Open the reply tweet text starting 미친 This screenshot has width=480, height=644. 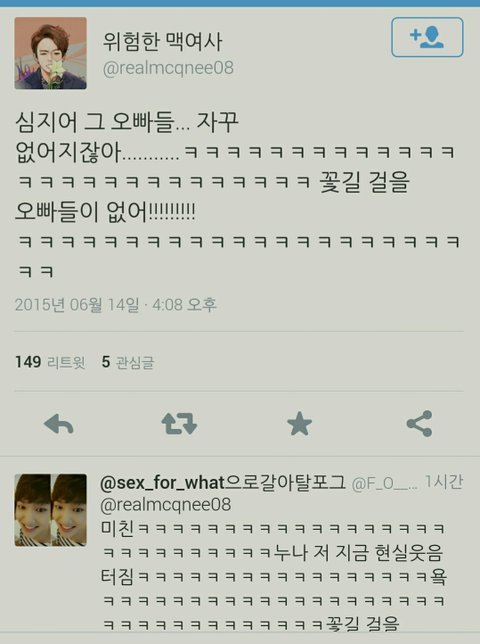tap(273, 576)
